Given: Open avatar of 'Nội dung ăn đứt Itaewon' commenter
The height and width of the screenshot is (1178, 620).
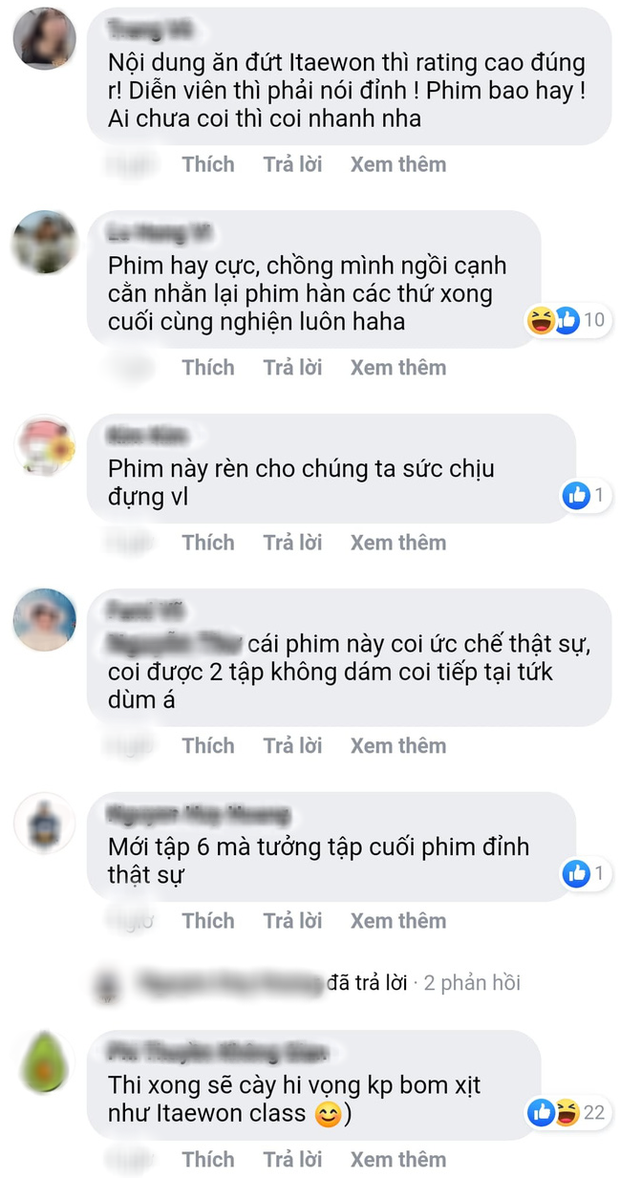Looking at the screenshot, I should (x=44, y=38).
